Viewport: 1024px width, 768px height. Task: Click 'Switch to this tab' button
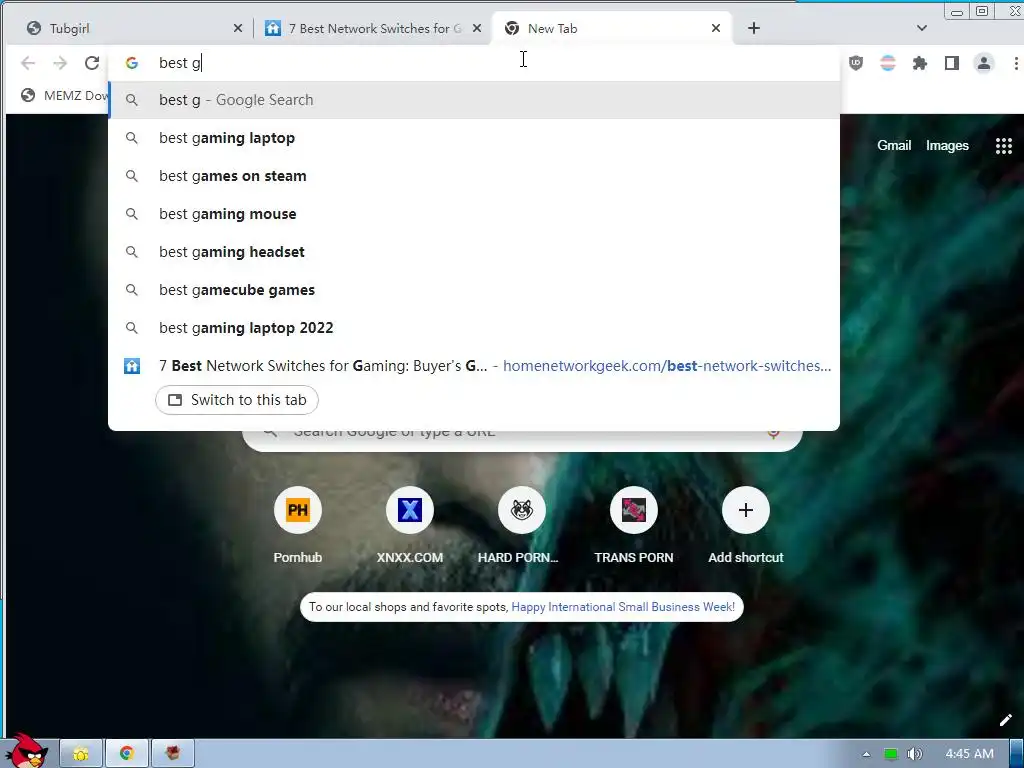click(236, 400)
